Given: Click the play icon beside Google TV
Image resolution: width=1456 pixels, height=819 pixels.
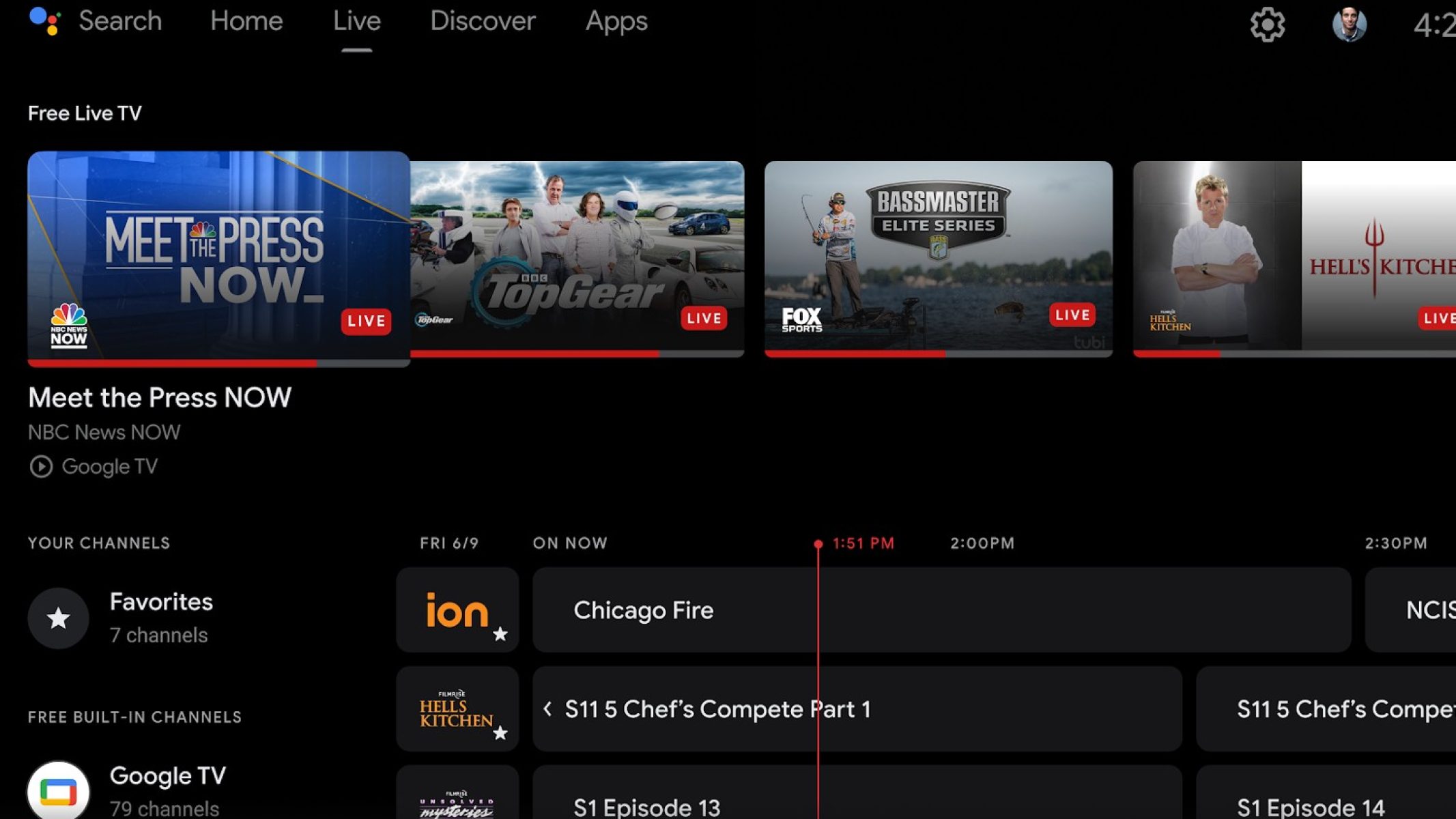Looking at the screenshot, I should tap(41, 467).
